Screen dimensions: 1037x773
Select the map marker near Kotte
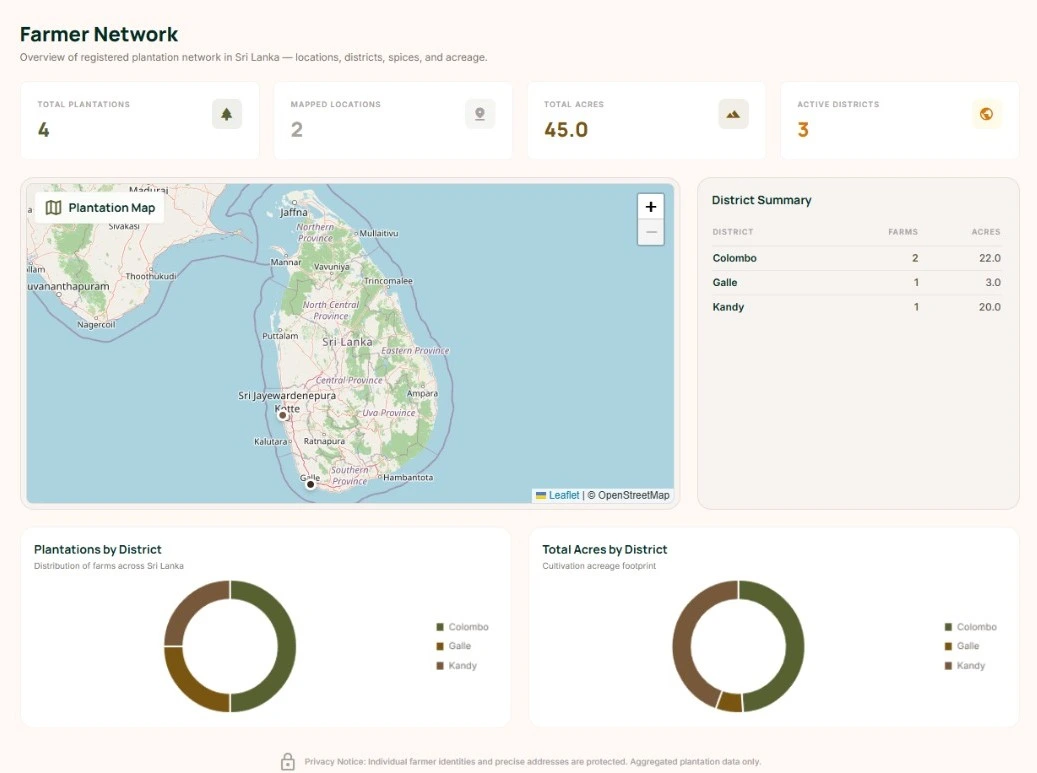point(282,415)
